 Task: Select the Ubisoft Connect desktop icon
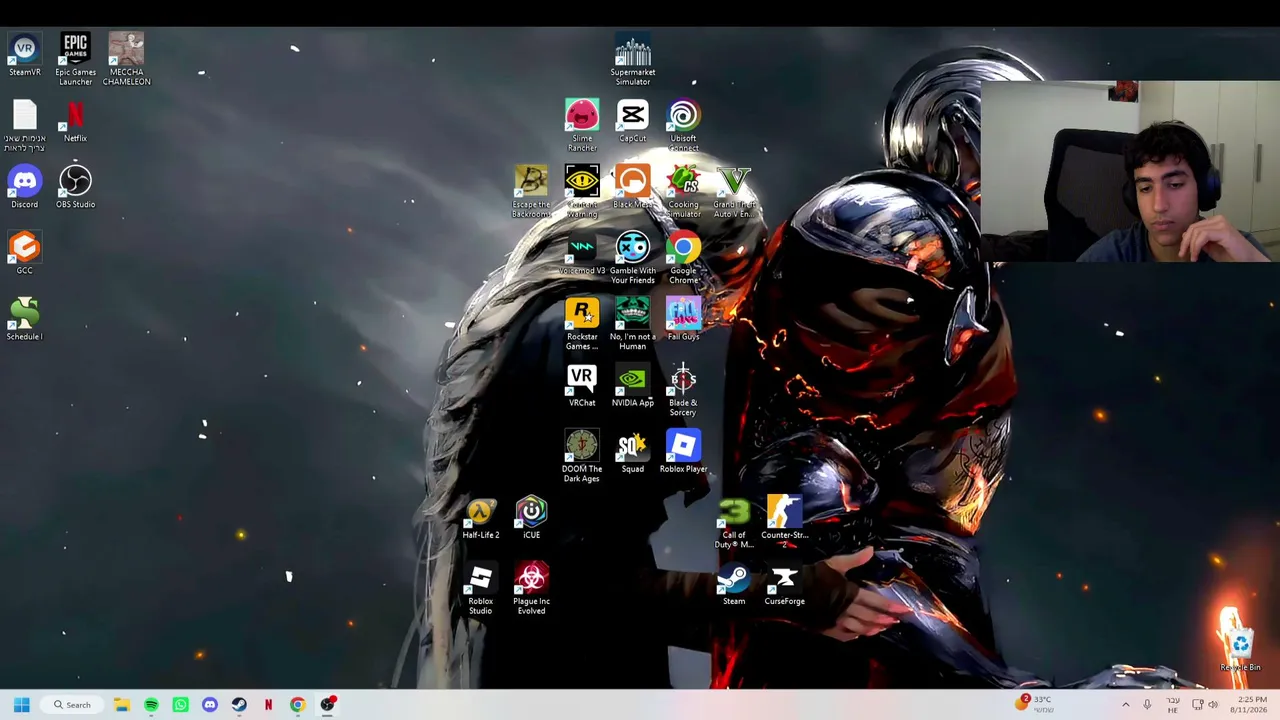pos(684,126)
